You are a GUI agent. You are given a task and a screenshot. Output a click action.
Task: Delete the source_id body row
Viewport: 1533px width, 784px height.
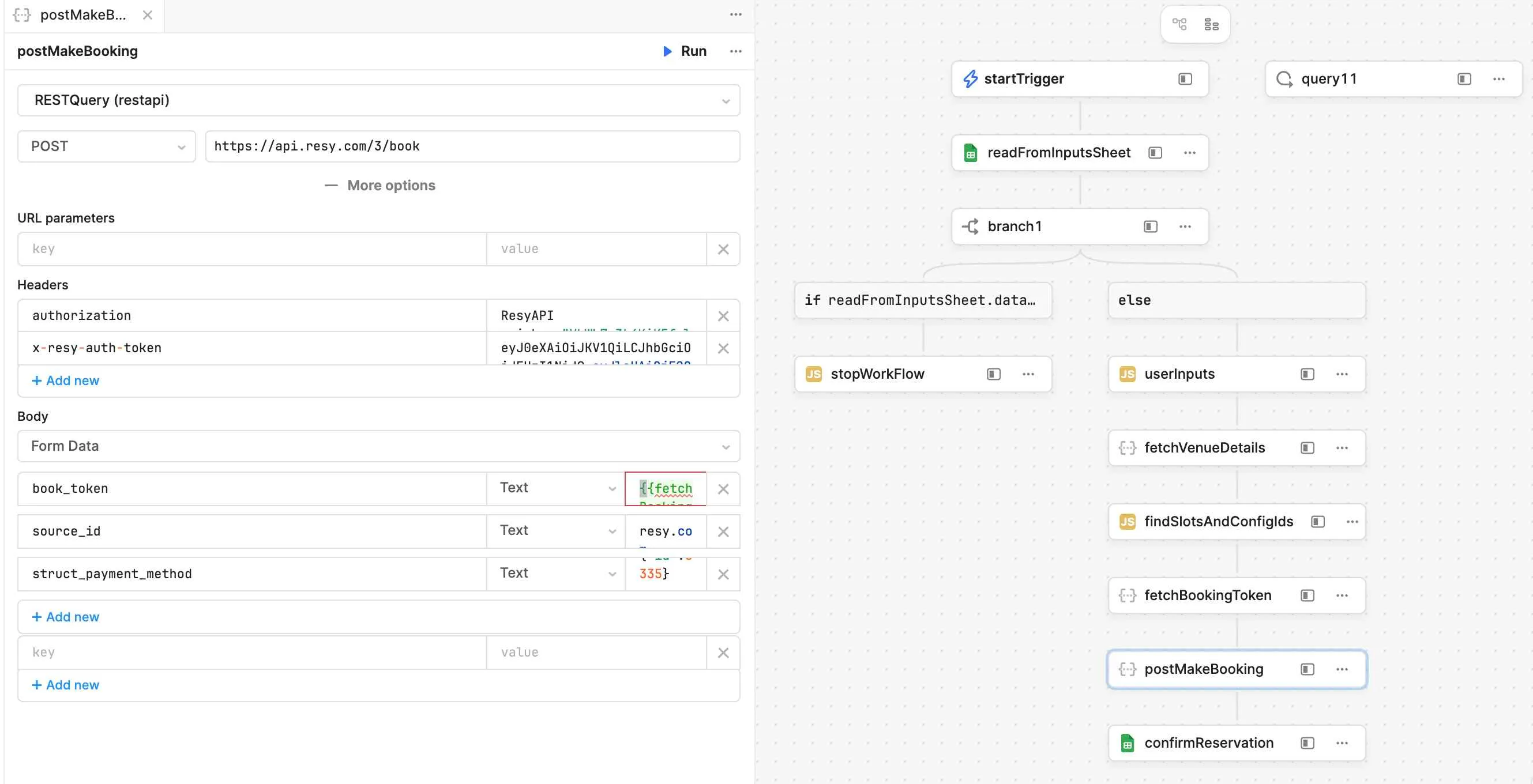pyautogui.click(x=723, y=531)
